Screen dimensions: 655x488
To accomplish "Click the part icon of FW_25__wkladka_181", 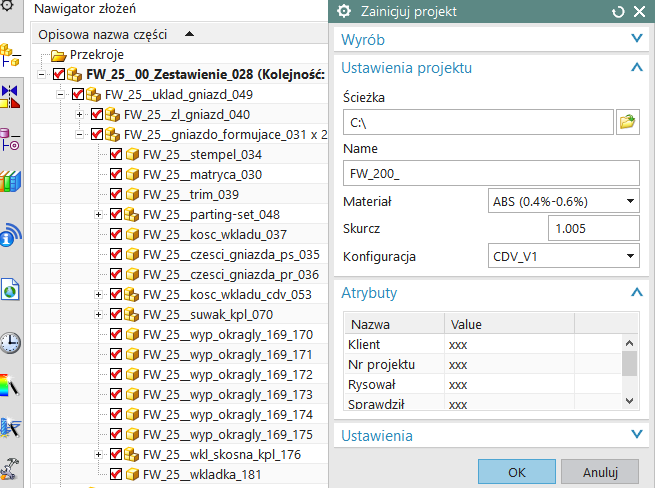I will (x=132, y=474).
